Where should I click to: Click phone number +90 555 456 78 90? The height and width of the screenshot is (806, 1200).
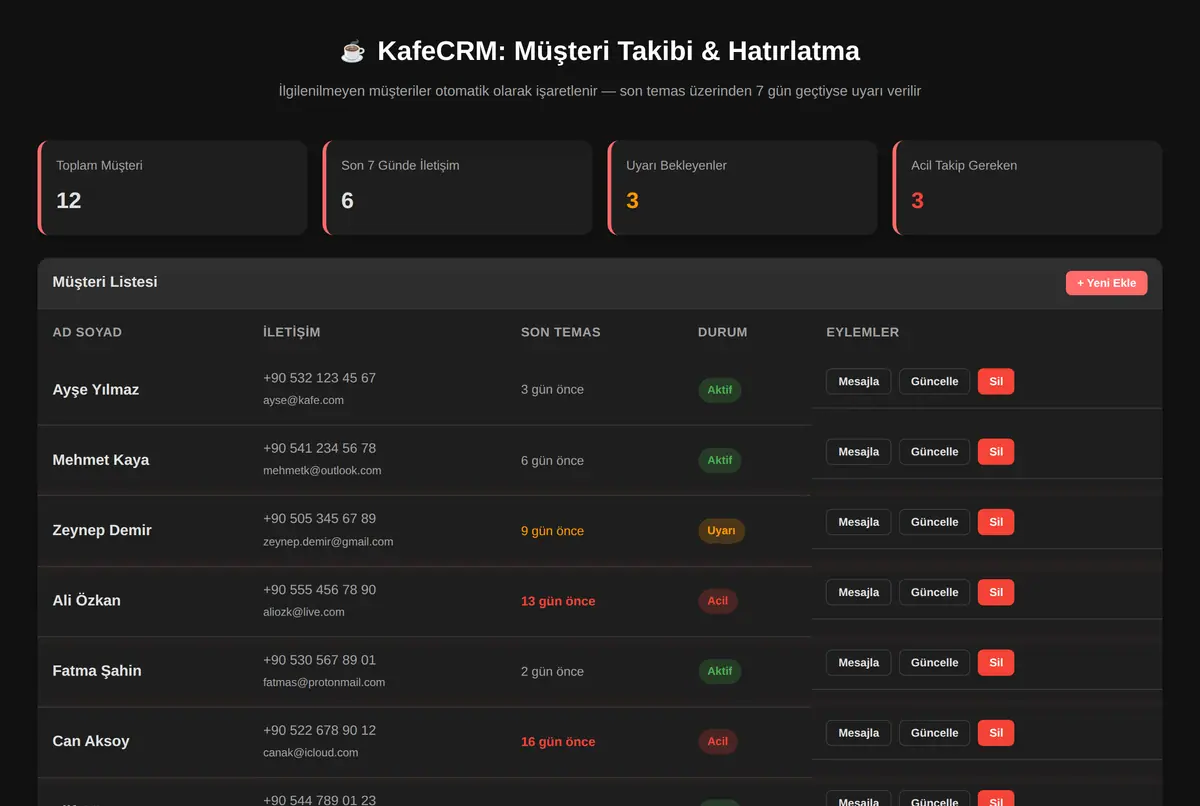(319, 590)
